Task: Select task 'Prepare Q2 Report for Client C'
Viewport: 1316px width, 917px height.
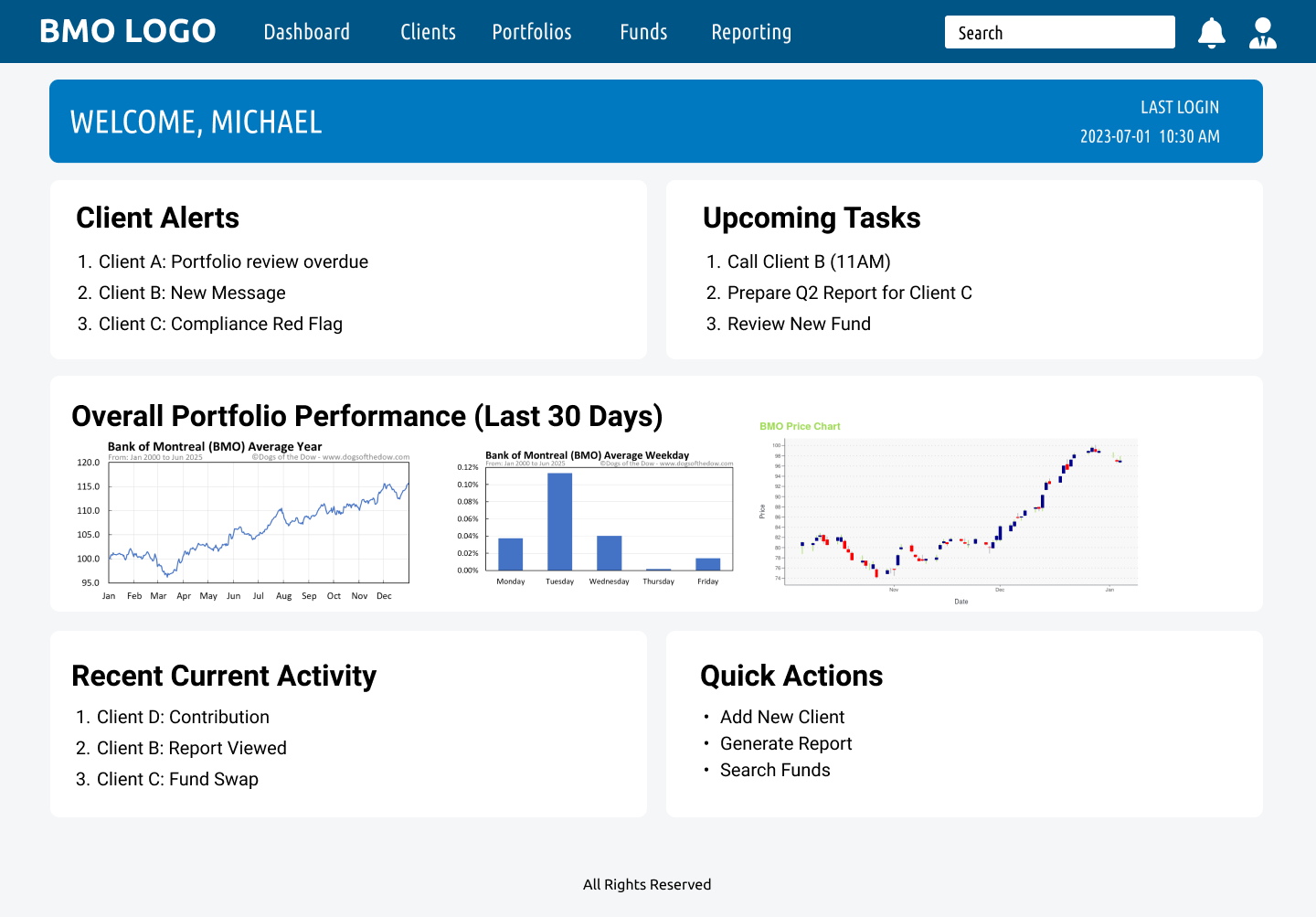Action: (x=850, y=293)
